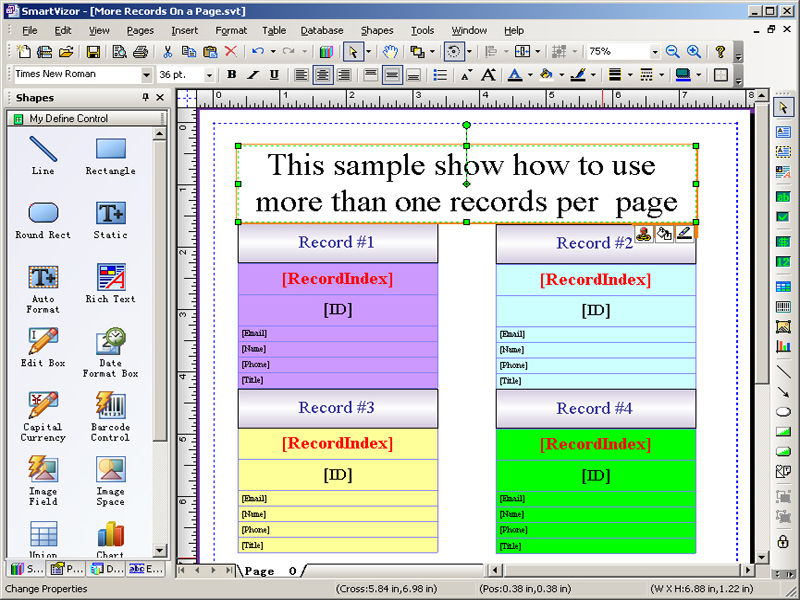This screenshot has height=600, width=800.
Task: Open the font name dropdown
Action: (146, 75)
